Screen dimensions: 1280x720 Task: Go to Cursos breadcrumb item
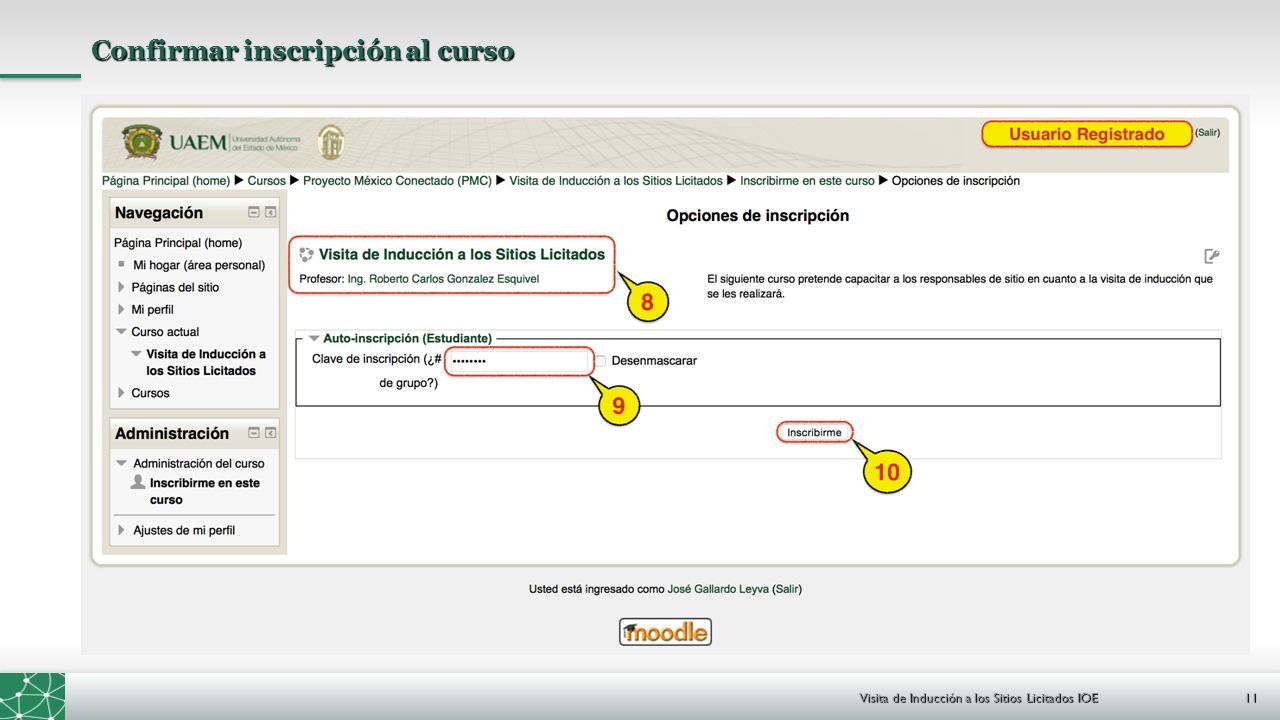tap(267, 181)
